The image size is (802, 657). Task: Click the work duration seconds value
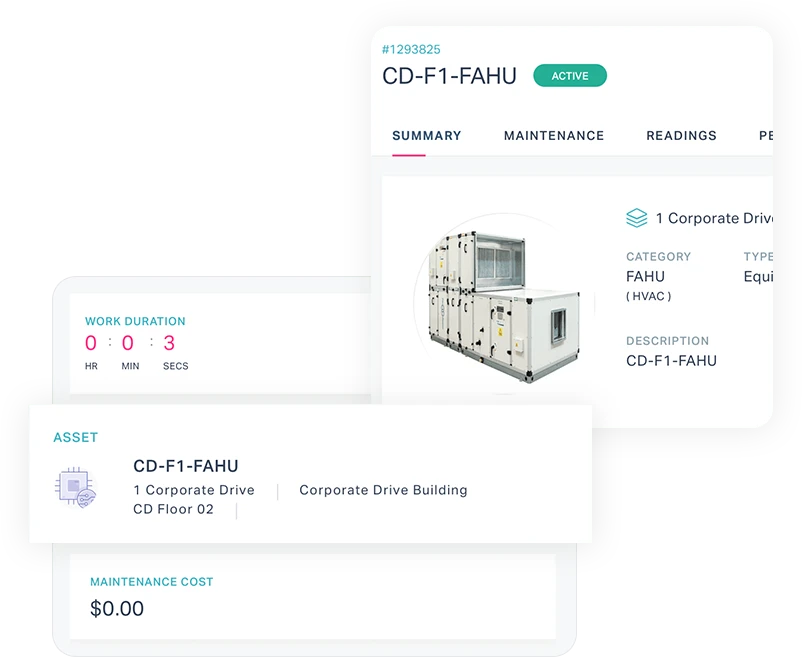[x=169, y=344]
